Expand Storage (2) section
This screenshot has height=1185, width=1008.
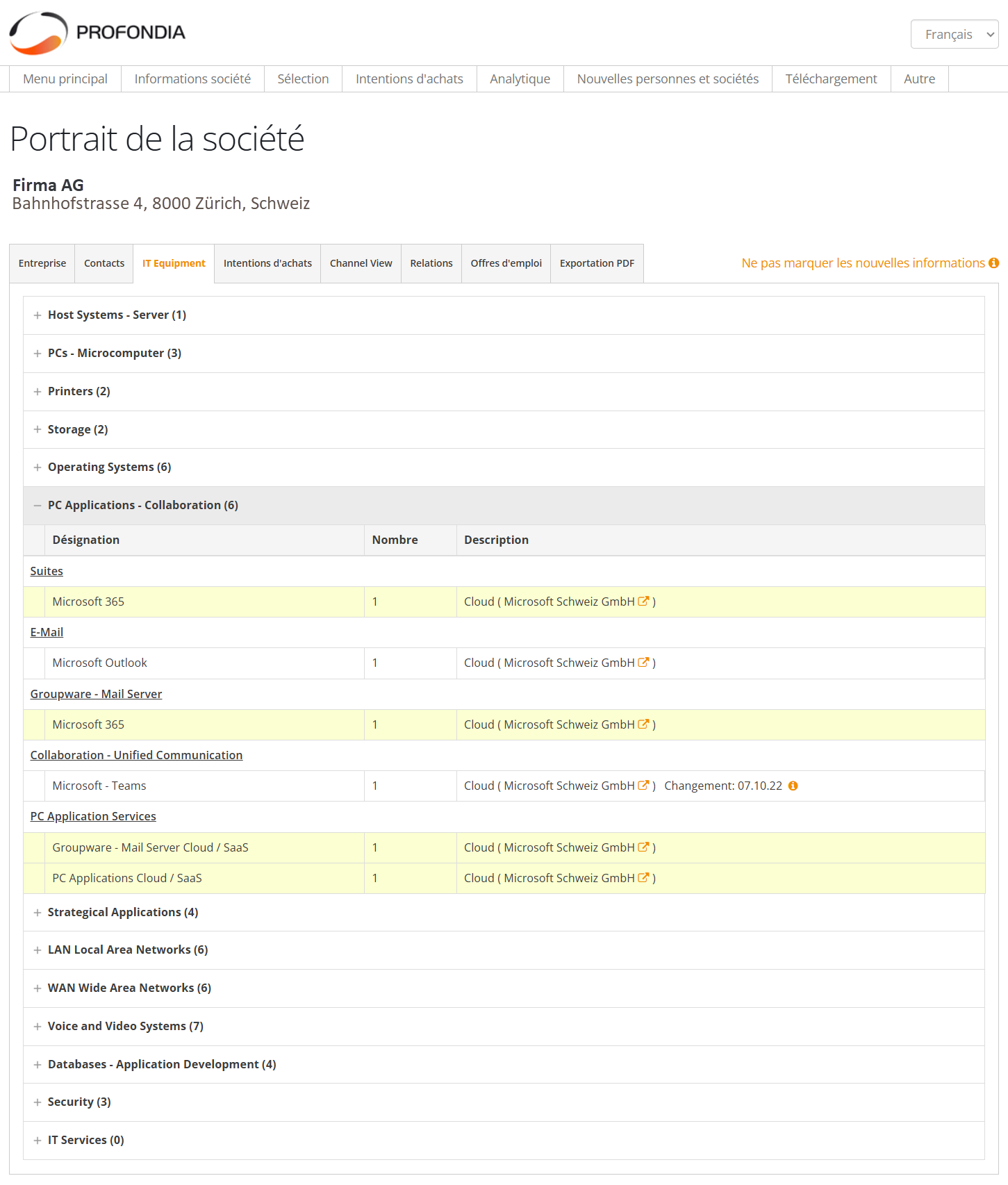pyautogui.click(x=504, y=429)
